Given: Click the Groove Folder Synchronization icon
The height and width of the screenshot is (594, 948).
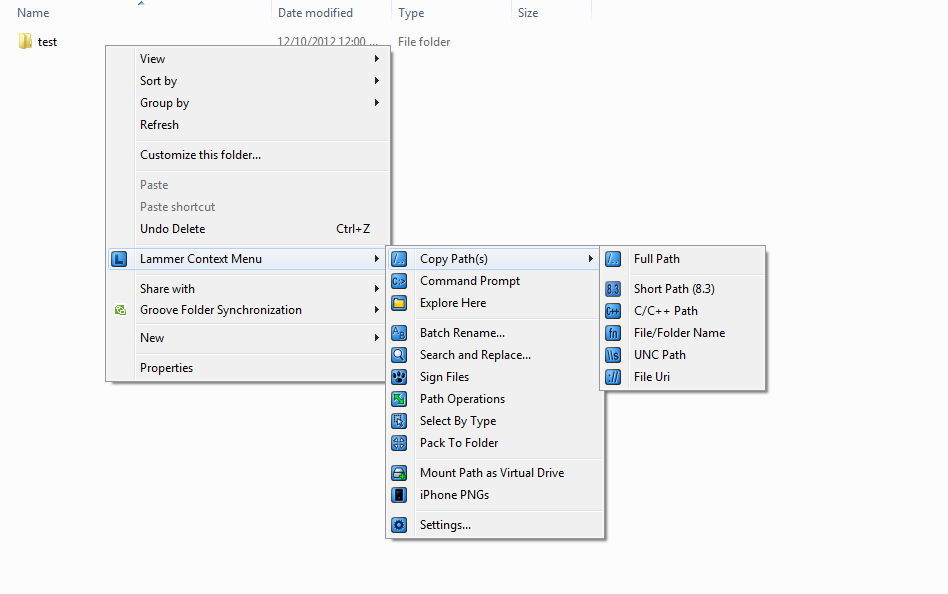Looking at the screenshot, I should (x=120, y=310).
